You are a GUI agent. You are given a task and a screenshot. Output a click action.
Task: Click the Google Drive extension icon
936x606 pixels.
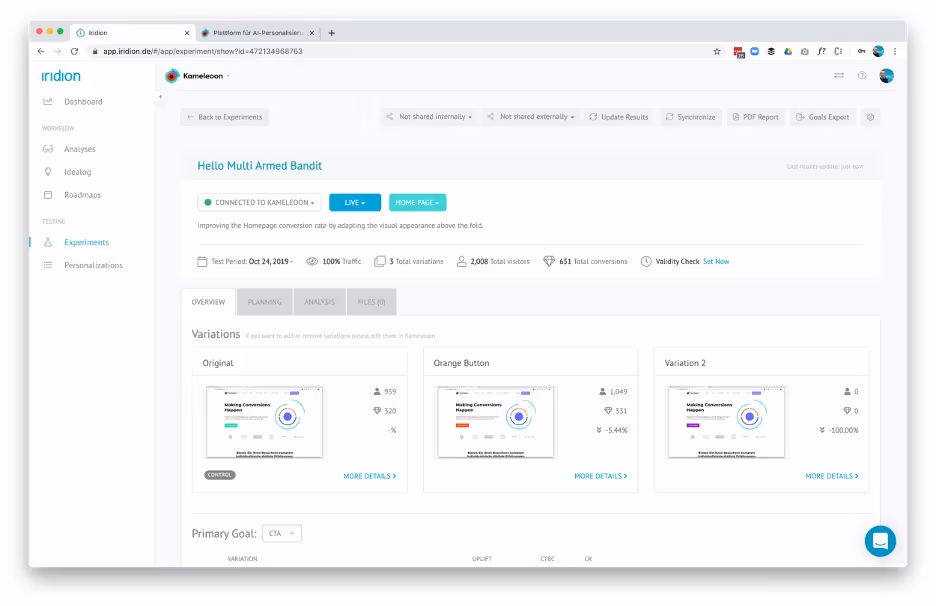click(x=788, y=51)
